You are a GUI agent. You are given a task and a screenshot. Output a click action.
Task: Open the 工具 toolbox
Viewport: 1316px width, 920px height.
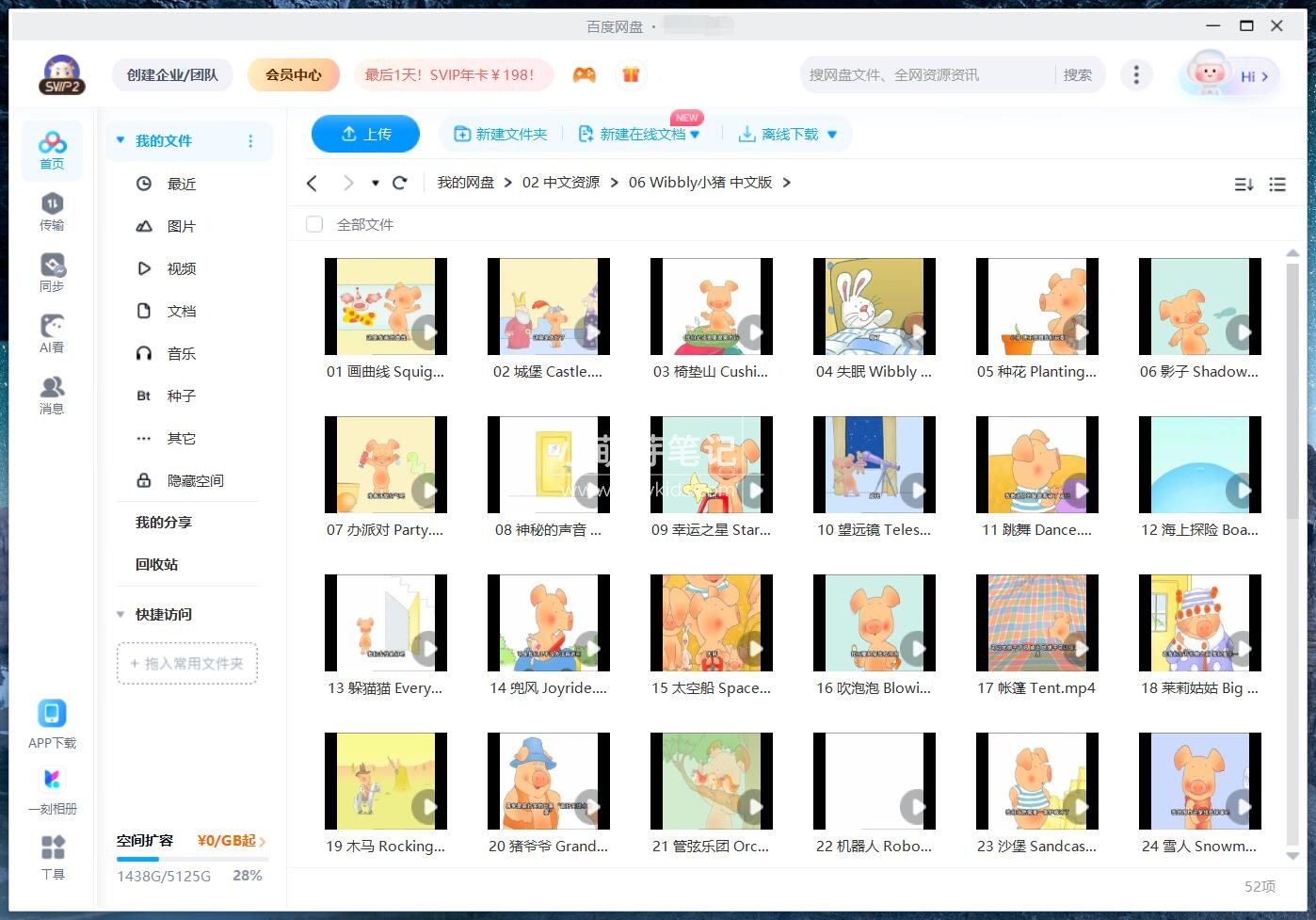[x=52, y=860]
